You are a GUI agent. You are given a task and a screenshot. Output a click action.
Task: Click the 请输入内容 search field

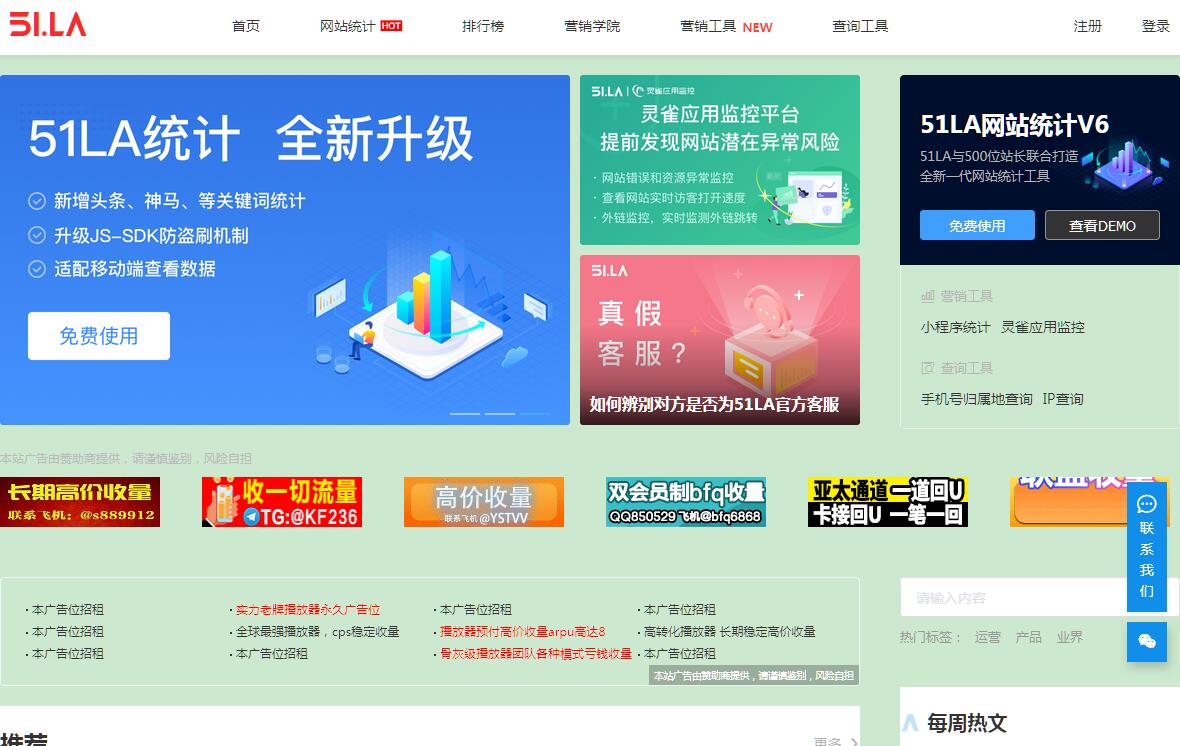click(x=1010, y=598)
